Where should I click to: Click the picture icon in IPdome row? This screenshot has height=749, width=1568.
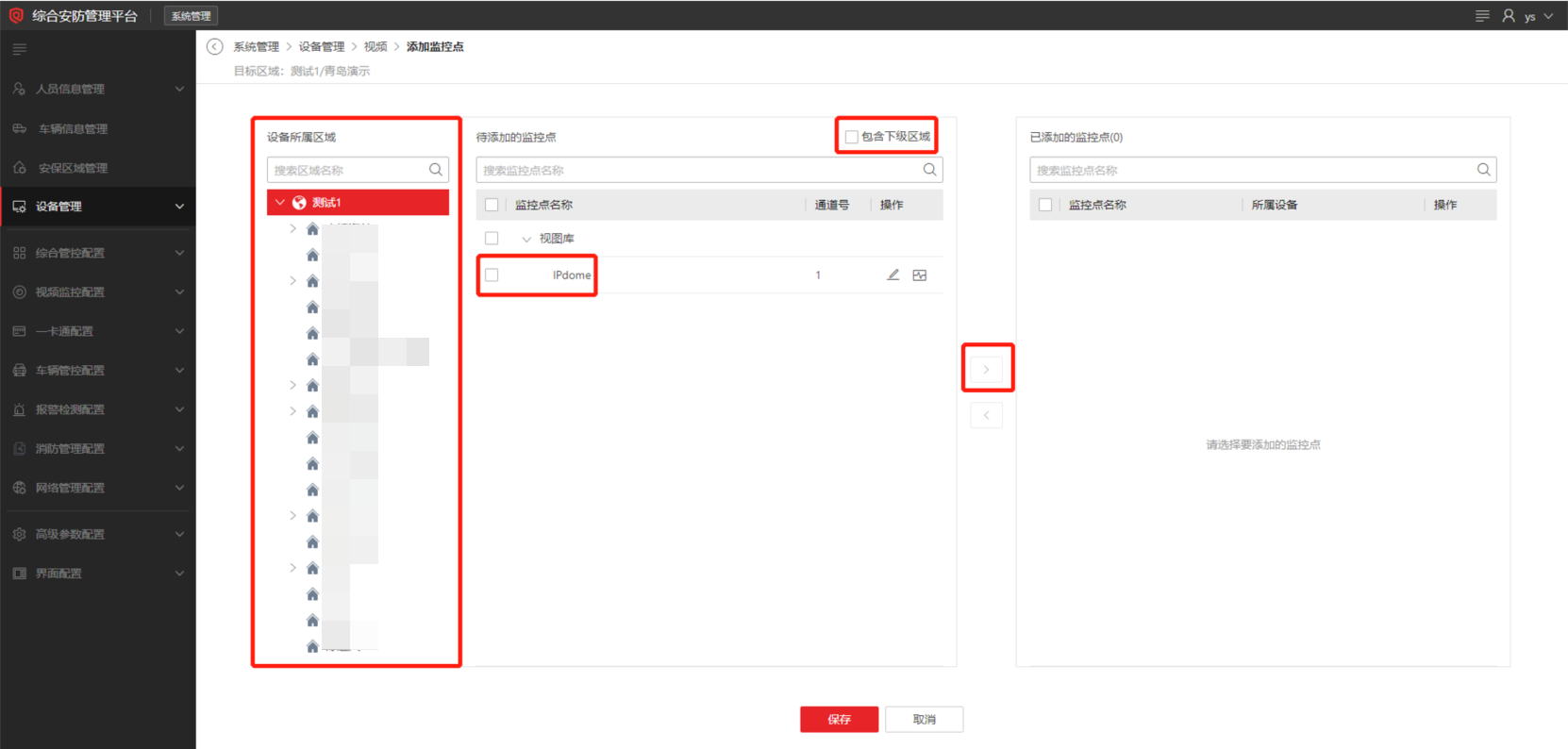click(920, 275)
